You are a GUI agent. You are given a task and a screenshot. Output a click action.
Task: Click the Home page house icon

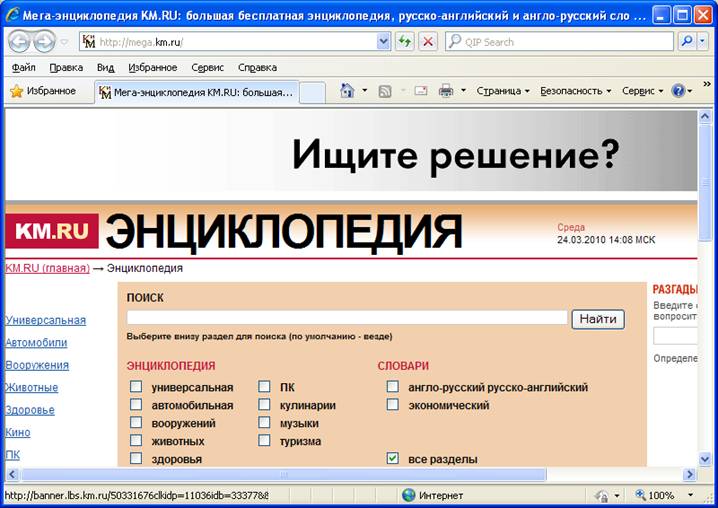click(347, 91)
